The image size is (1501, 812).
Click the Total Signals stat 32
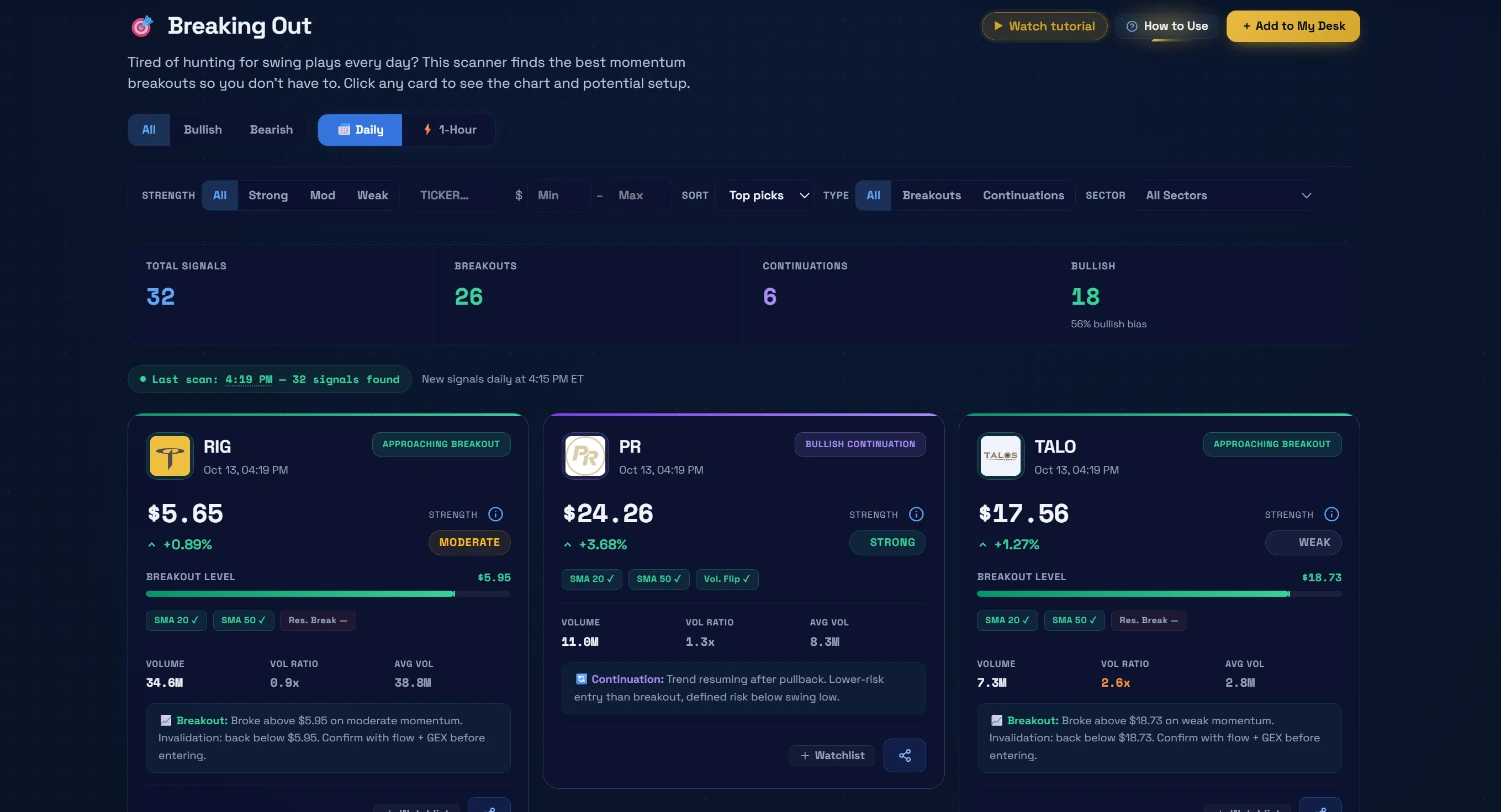(160, 297)
